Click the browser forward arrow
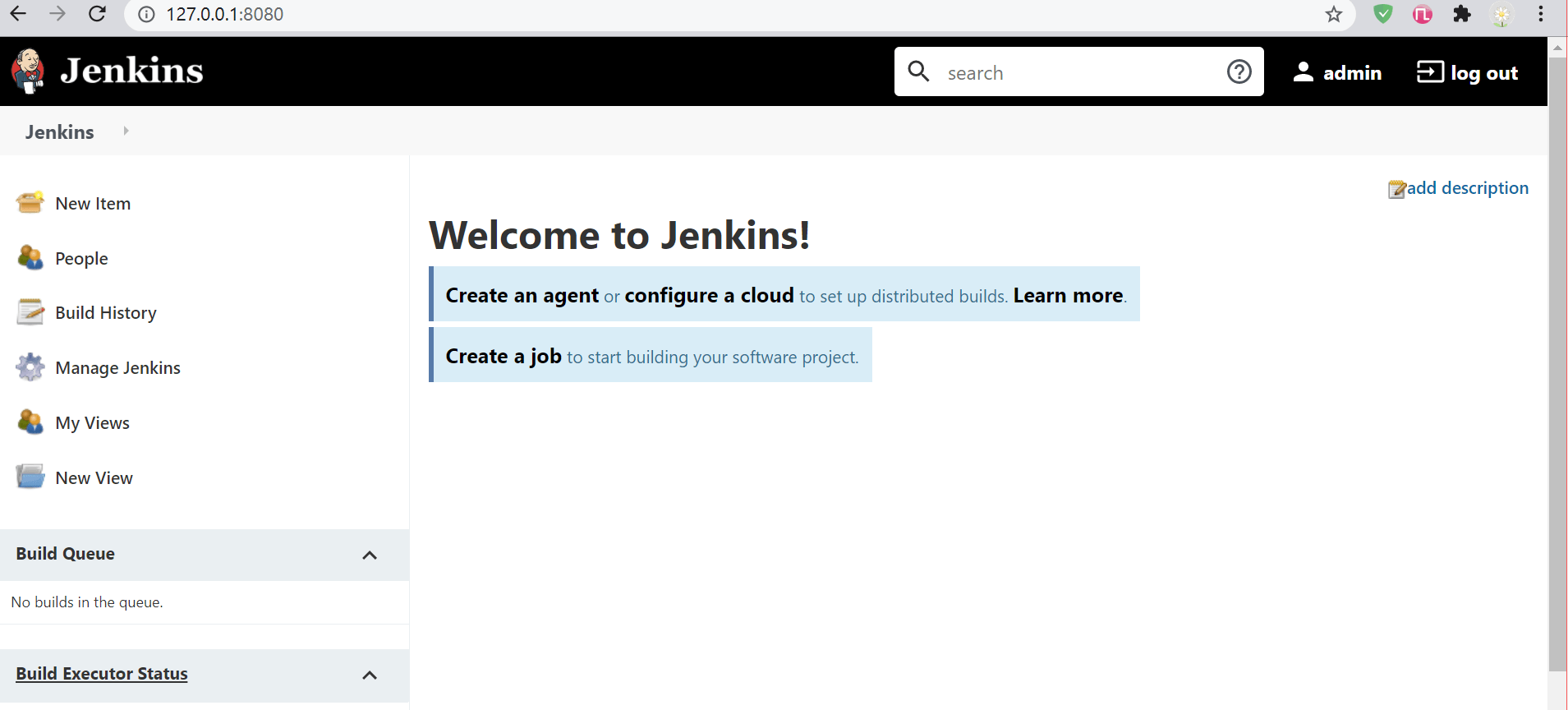 [x=57, y=14]
